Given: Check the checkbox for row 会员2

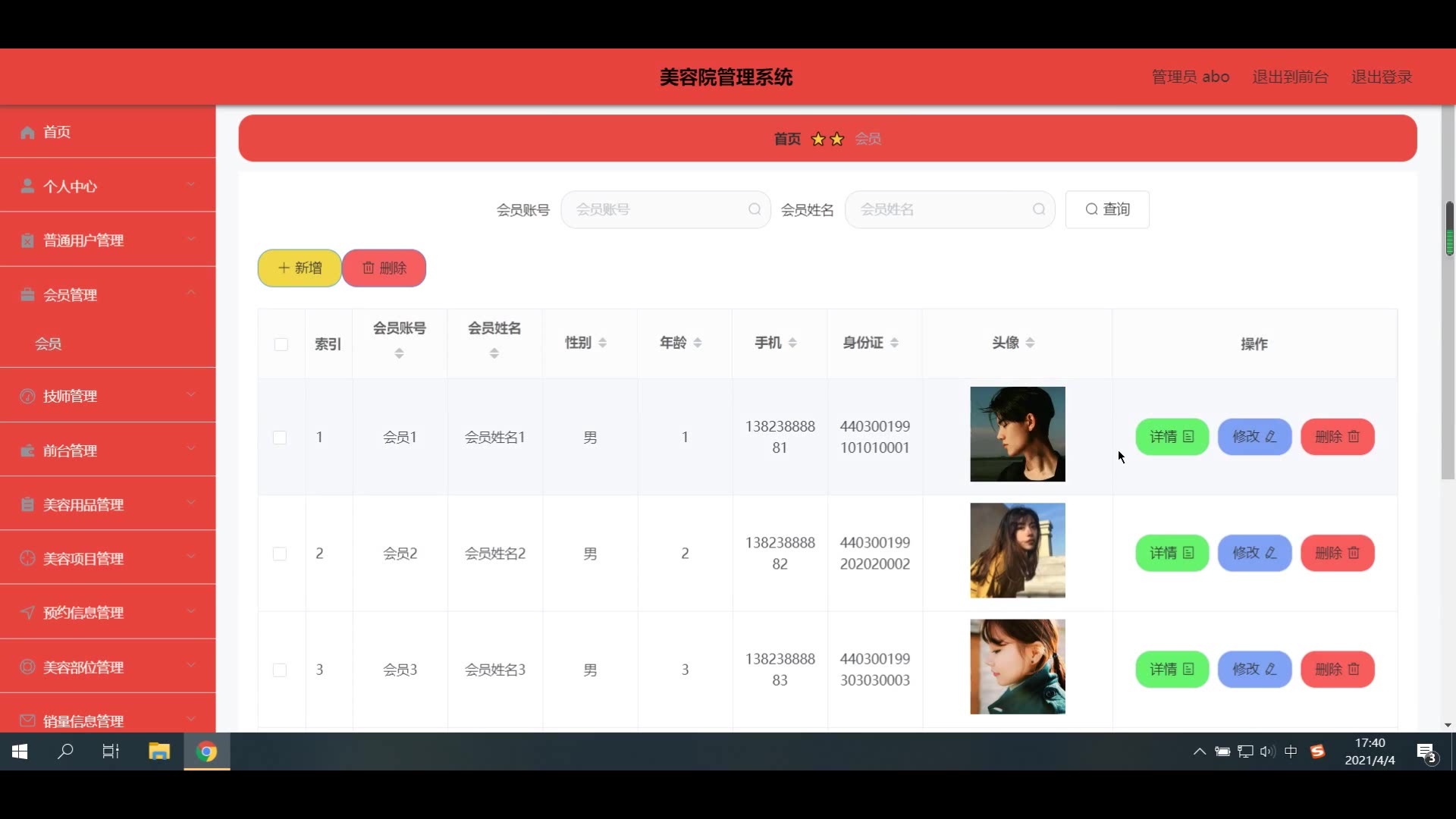Looking at the screenshot, I should point(280,554).
